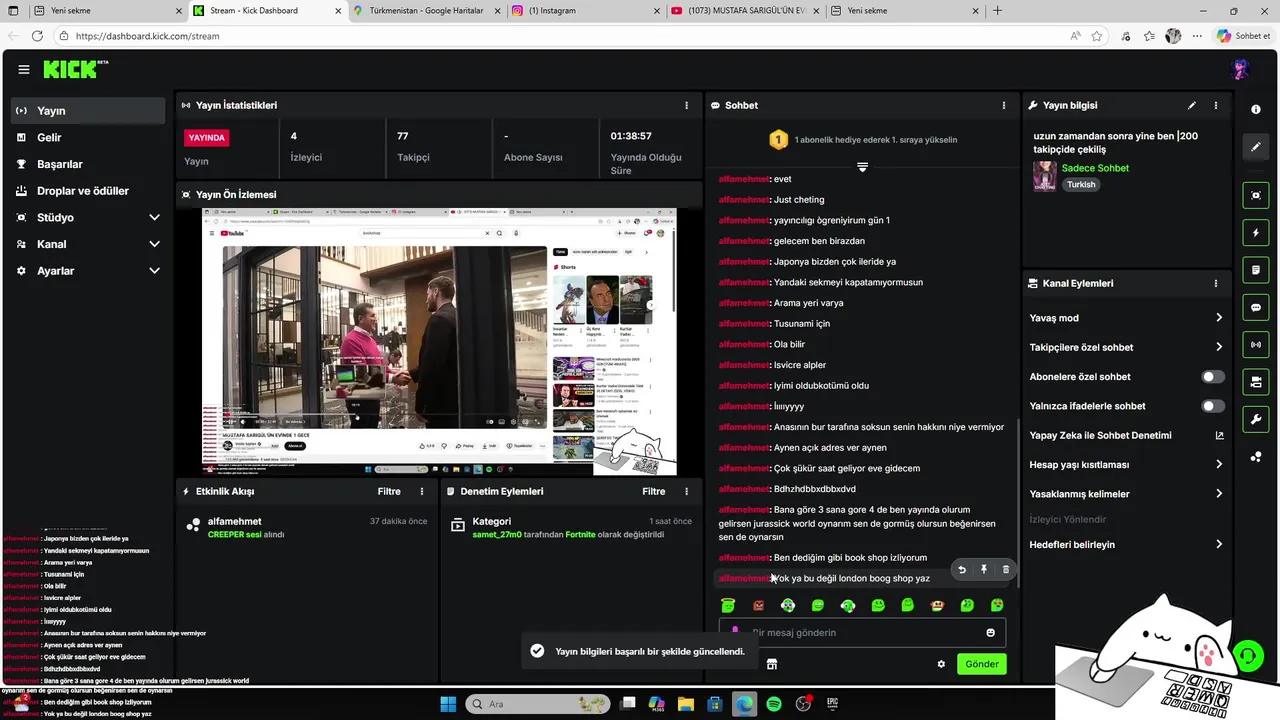Open the green headset support button

tap(1249, 656)
